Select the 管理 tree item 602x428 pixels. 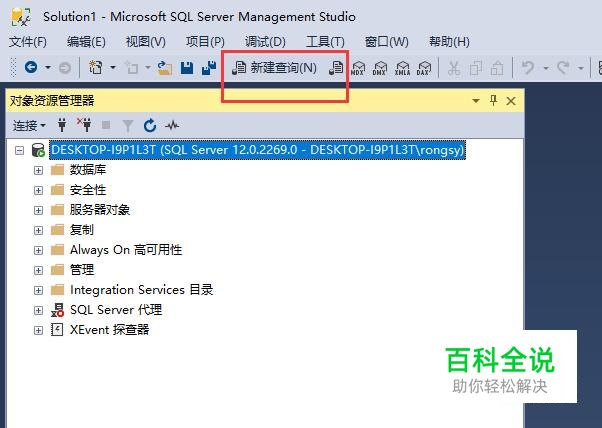coord(82,270)
